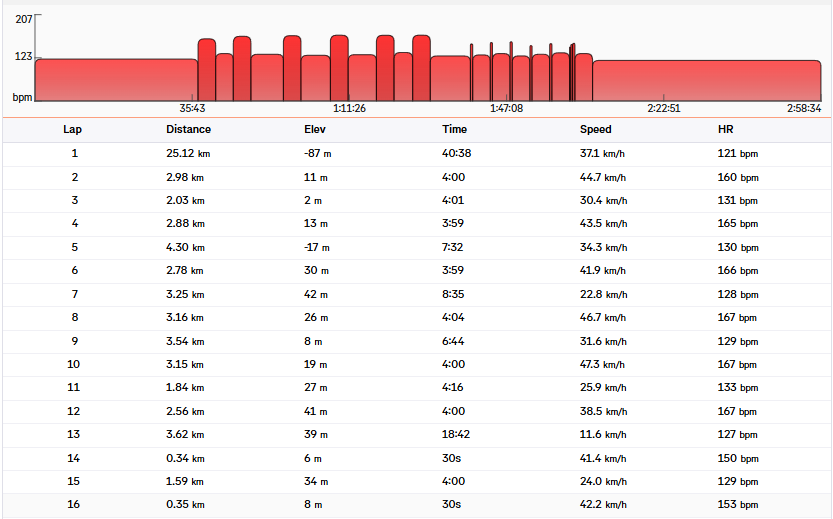Select the 3.62 km distance cell

point(185,435)
